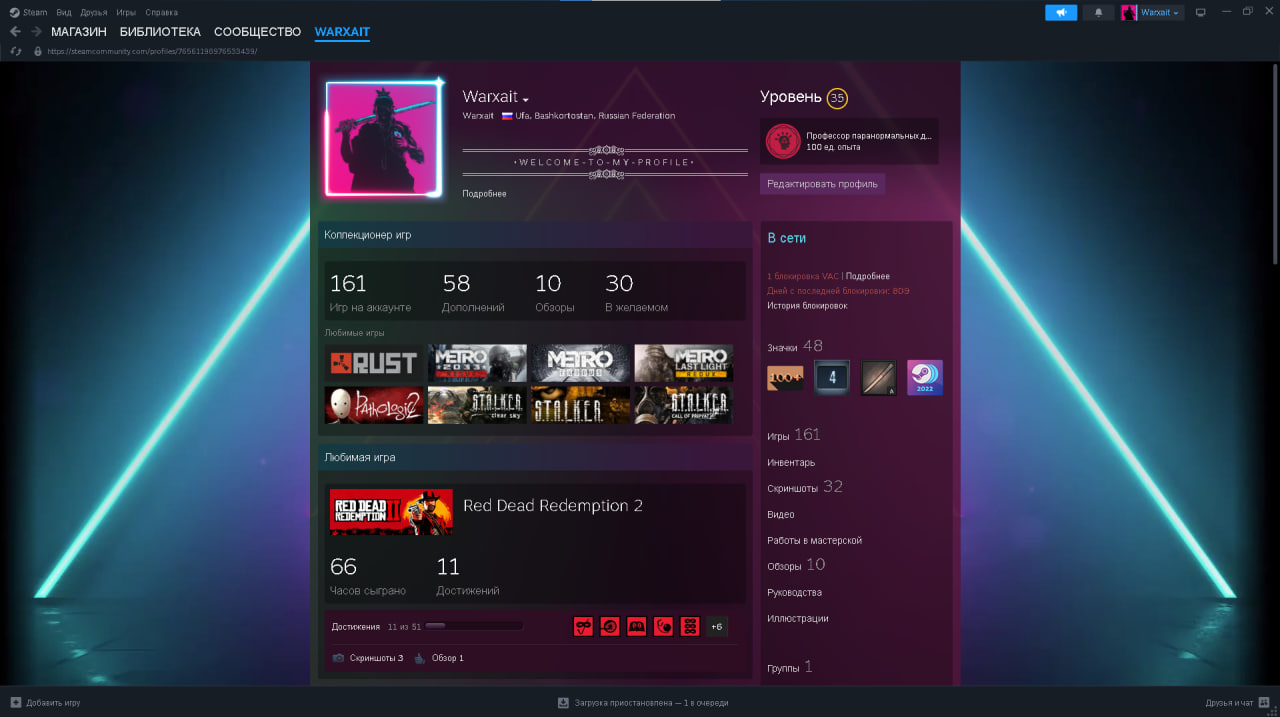Open the Metro 2033 Redux thumbnail

(x=477, y=363)
